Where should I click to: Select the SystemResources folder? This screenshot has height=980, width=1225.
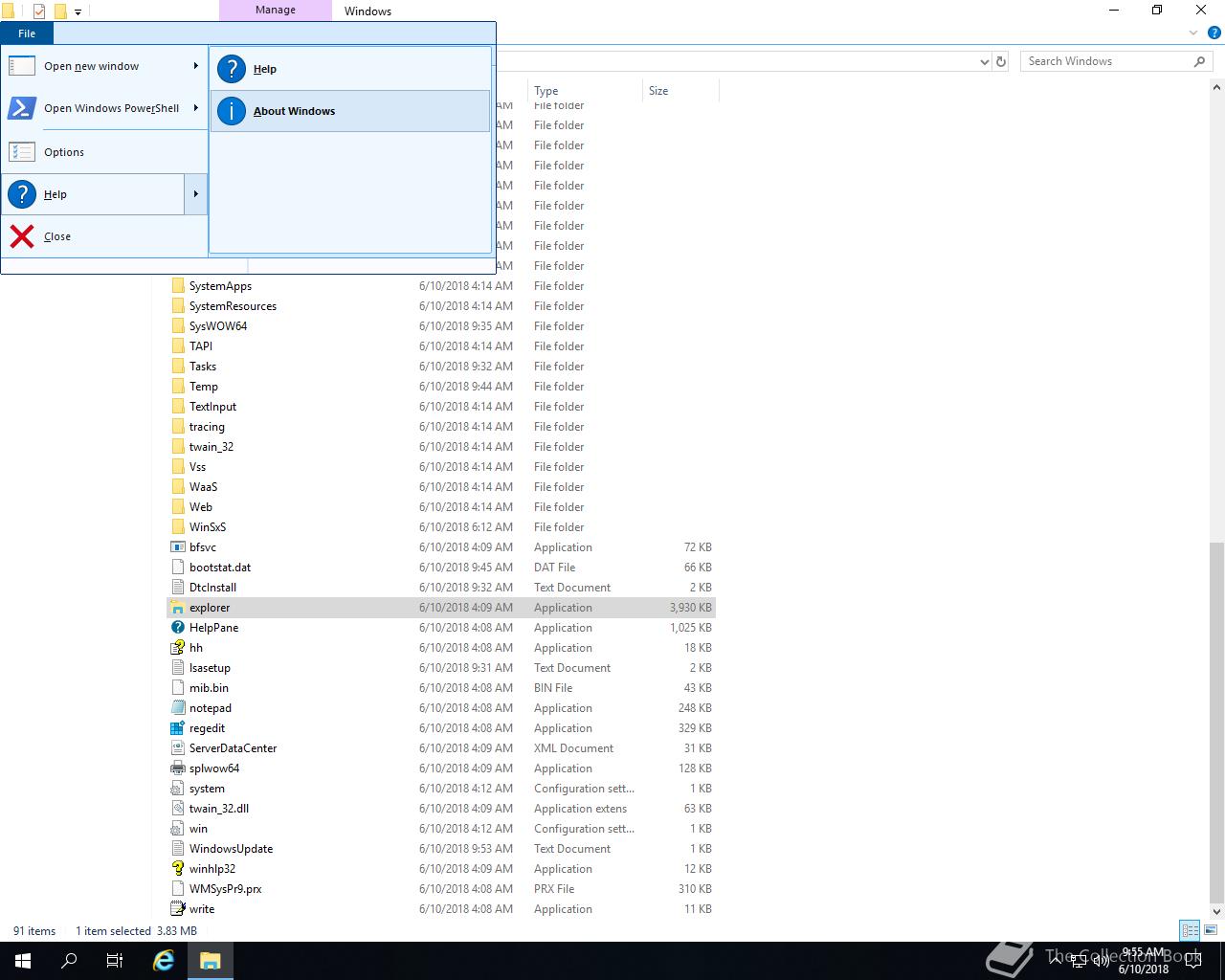click(233, 306)
